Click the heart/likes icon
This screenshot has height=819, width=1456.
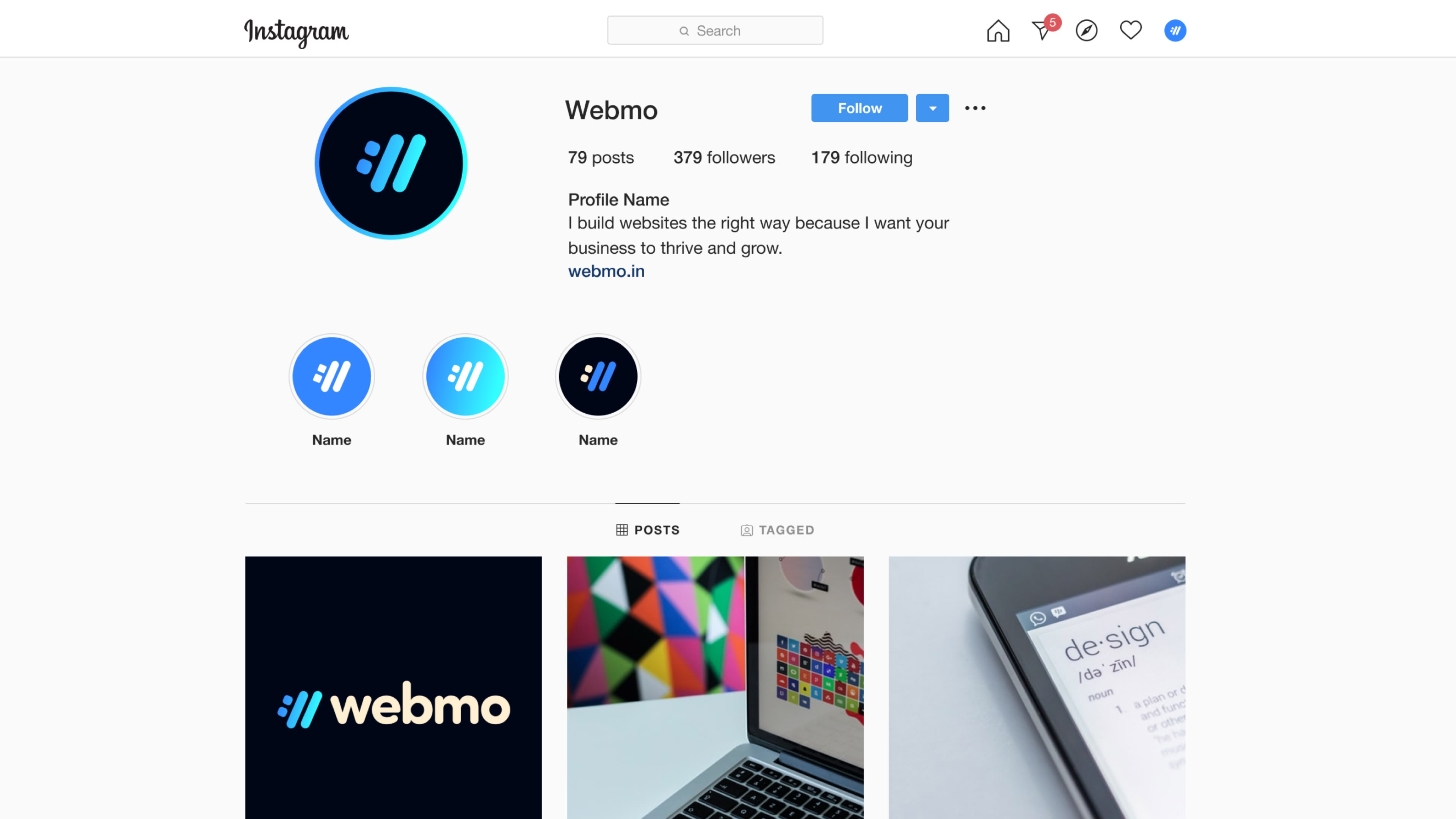[1131, 30]
